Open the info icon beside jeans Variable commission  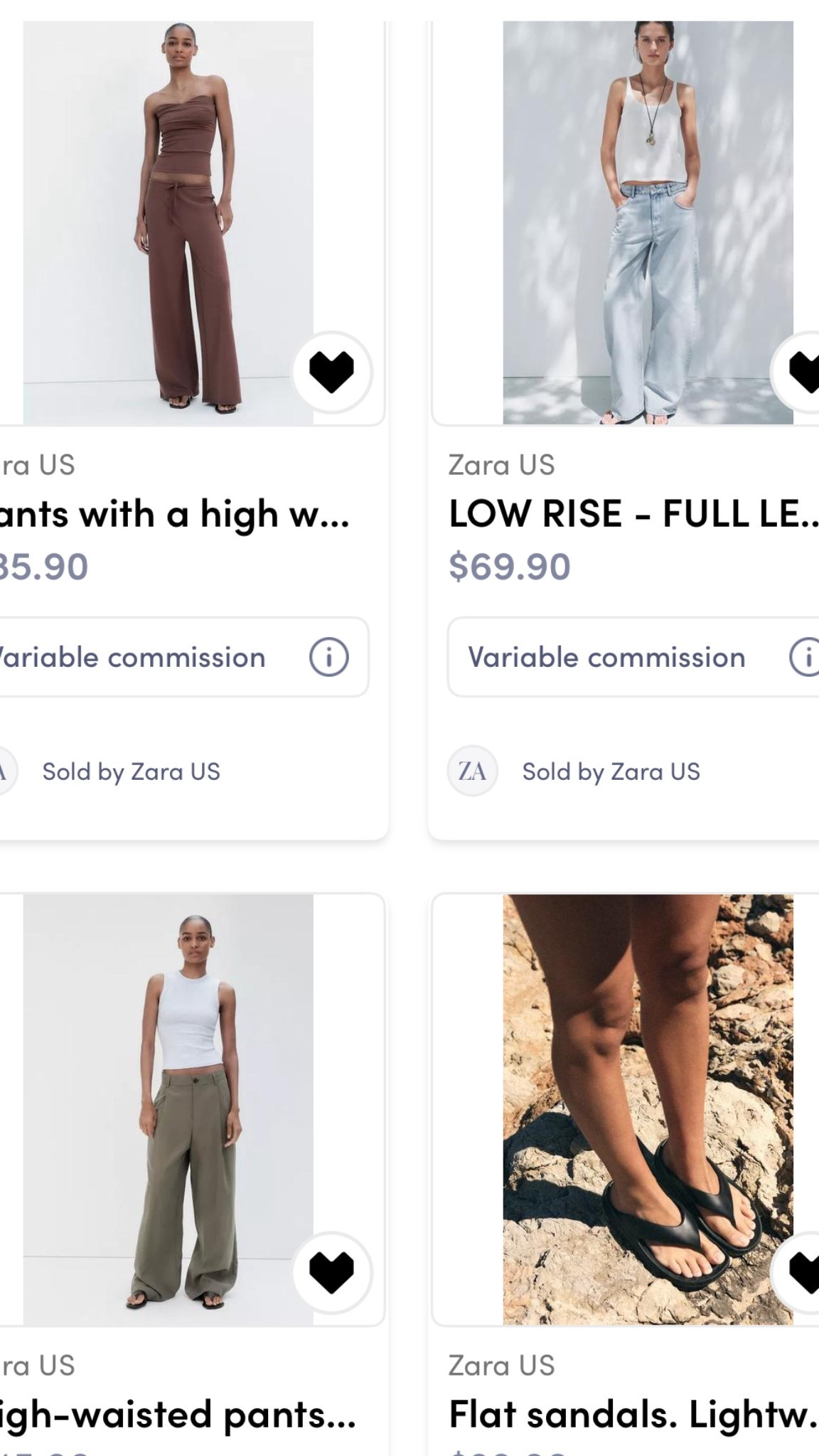pyautogui.click(x=805, y=657)
